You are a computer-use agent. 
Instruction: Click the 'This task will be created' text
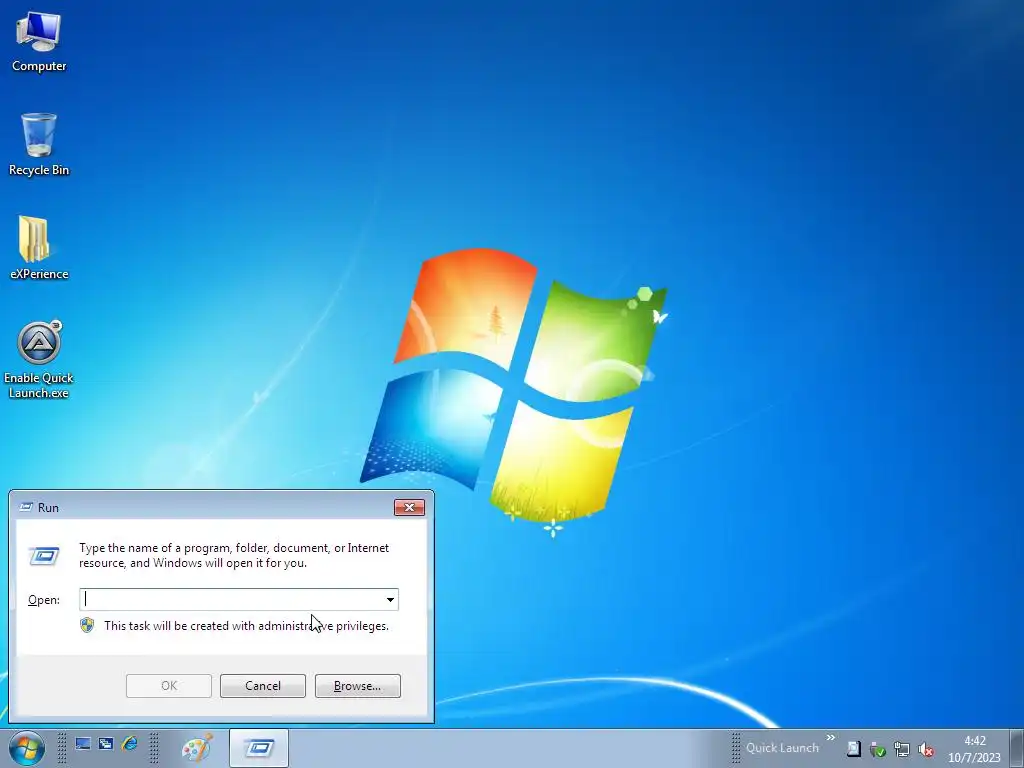click(246, 626)
